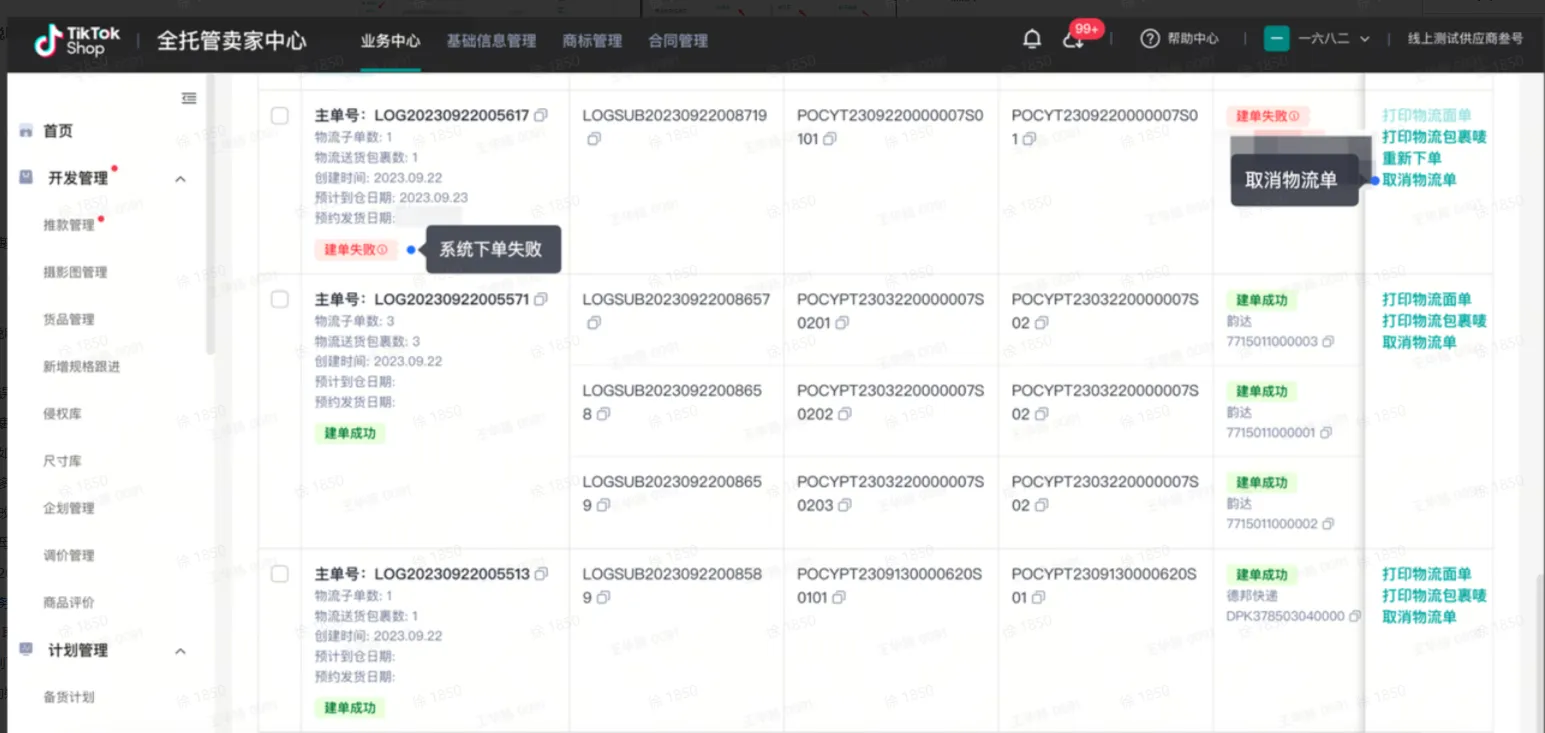This screenshot has height=733, width=1545.
Task: Tick the checkbox for order LOG20230922005571
Action: [x=280, y=299]
